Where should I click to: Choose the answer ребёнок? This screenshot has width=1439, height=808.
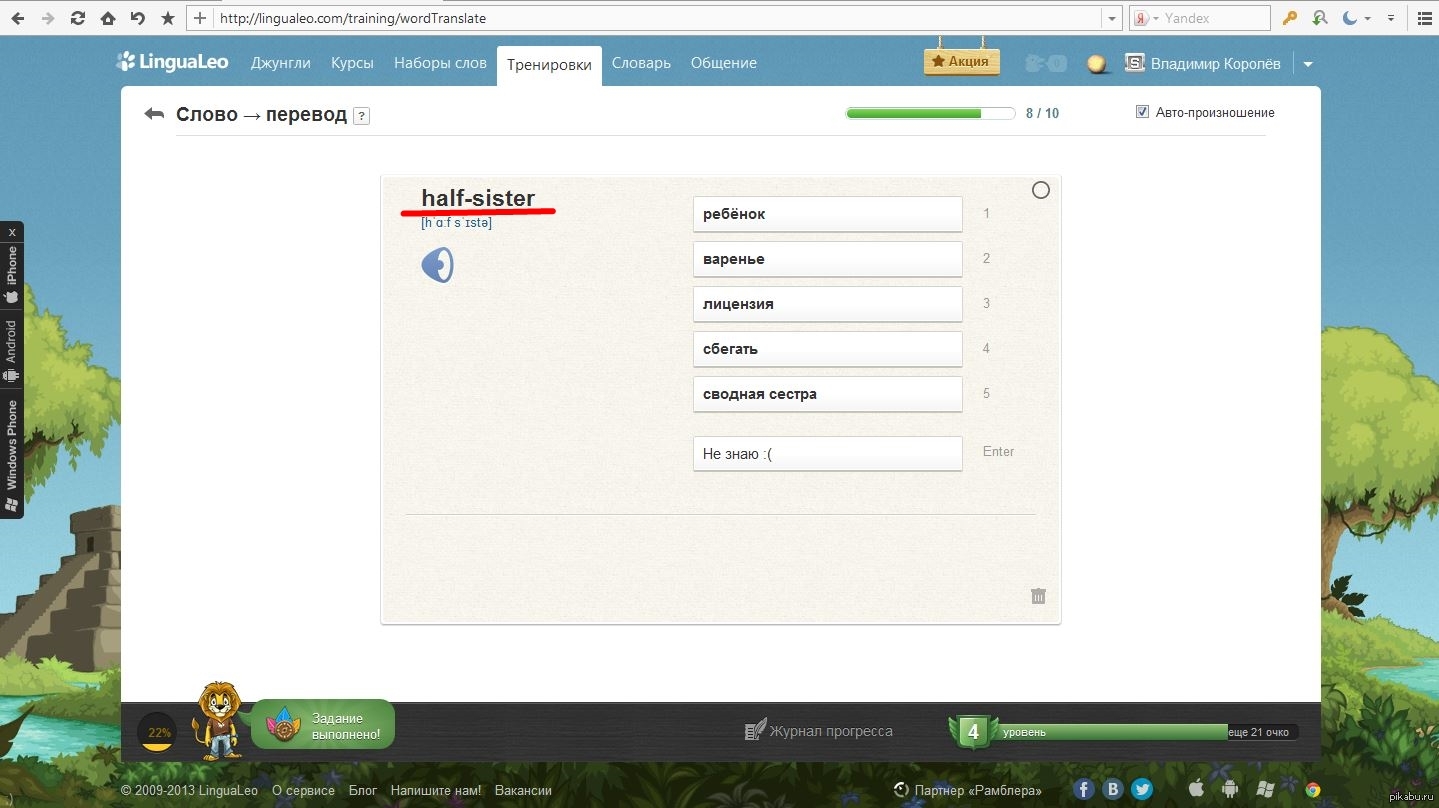pyautogui.click(x=828, y=214)
